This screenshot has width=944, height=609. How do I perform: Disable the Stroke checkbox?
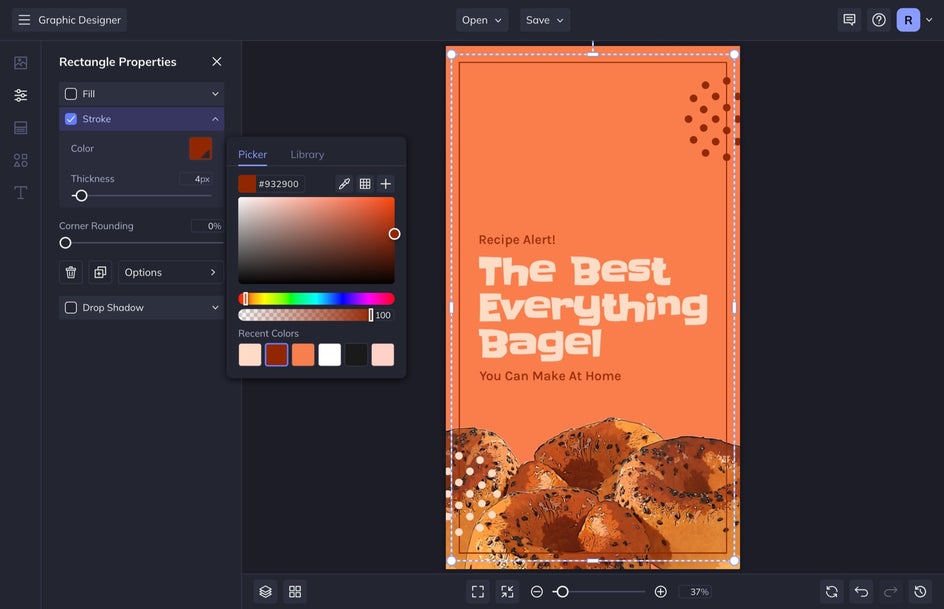point(71,119)
